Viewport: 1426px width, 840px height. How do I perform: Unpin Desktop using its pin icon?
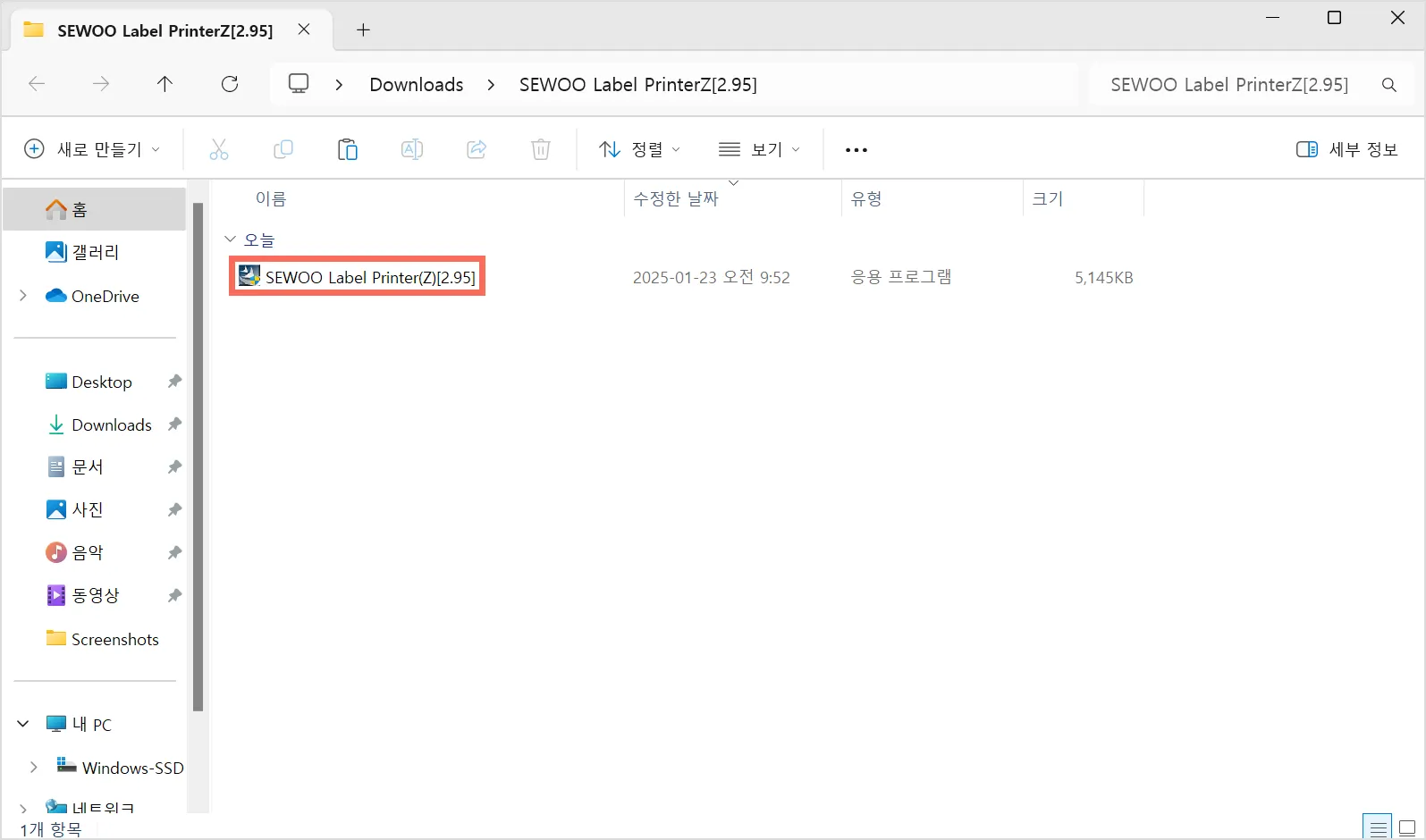[x=174, y=382]
